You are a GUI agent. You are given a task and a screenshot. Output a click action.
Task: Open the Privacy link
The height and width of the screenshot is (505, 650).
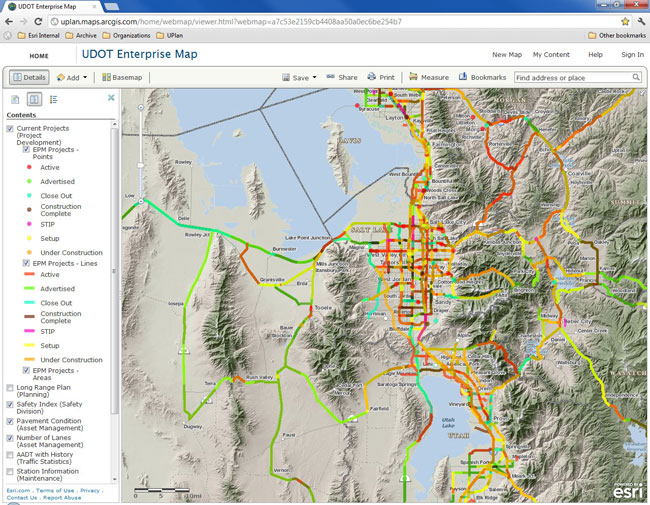90,490
